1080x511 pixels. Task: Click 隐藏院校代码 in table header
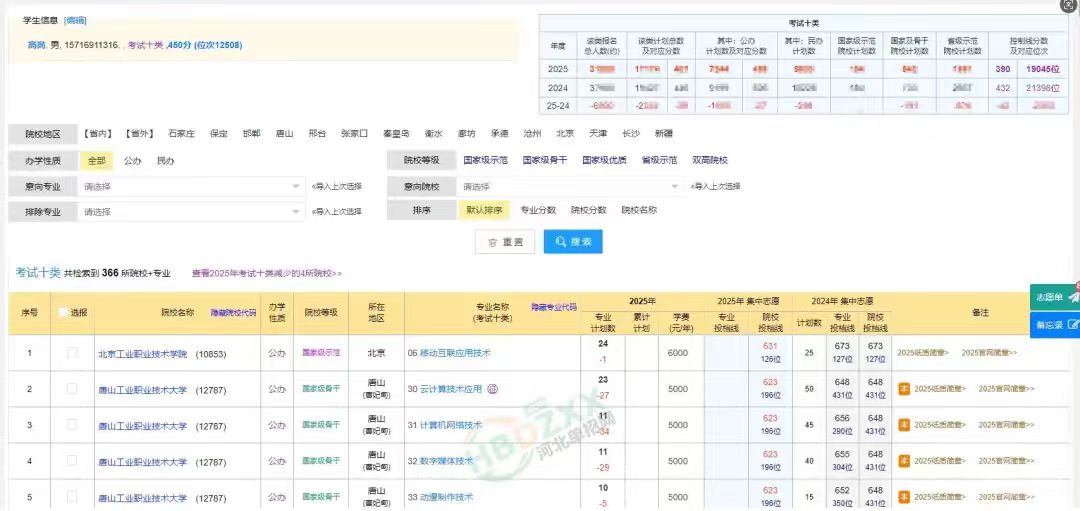point(233,312)
